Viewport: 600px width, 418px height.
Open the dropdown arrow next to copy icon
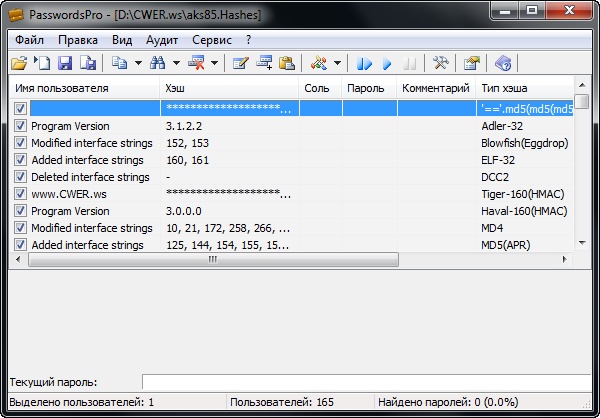[x=137, y=64]
